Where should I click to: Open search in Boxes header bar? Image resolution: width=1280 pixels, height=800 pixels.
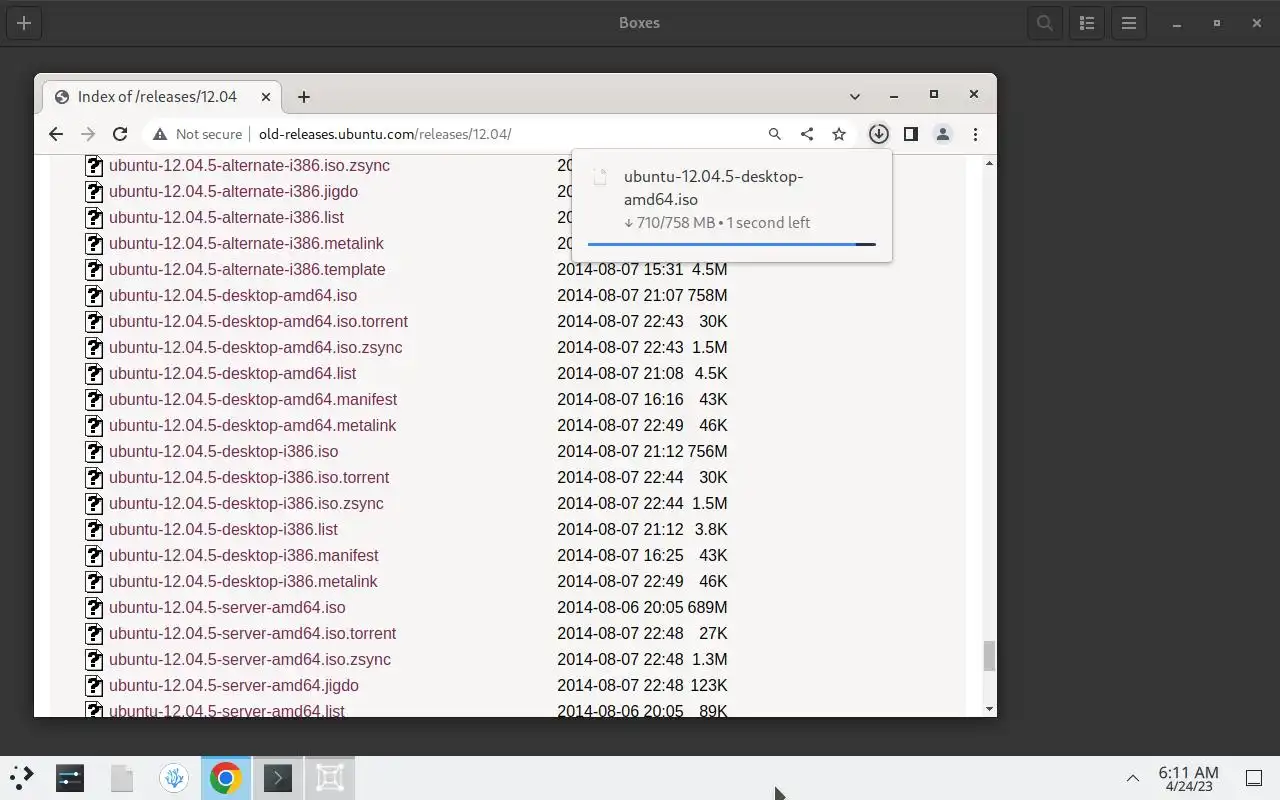1045,23
